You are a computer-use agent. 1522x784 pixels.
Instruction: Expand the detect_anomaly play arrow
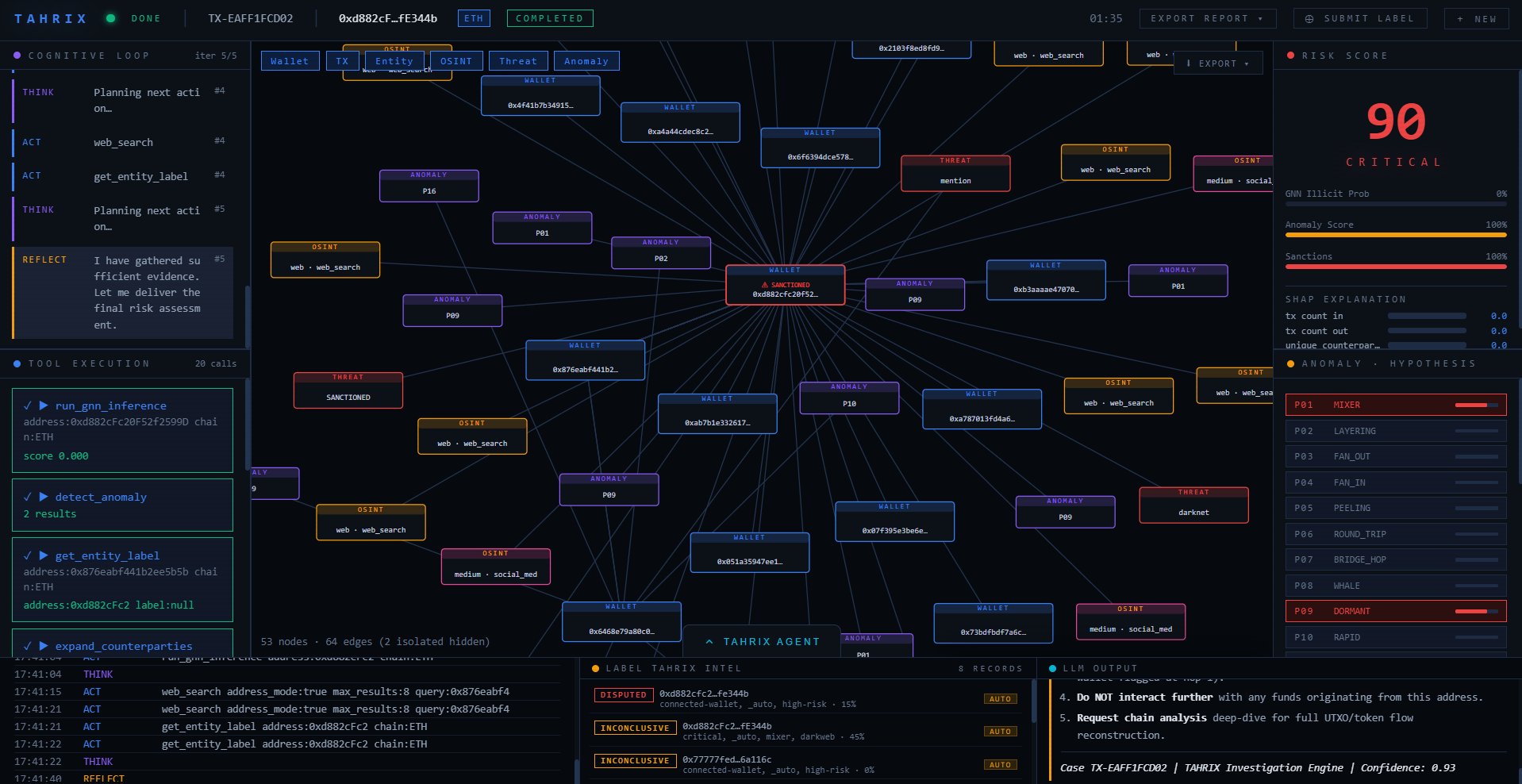(x=44, y=497)
